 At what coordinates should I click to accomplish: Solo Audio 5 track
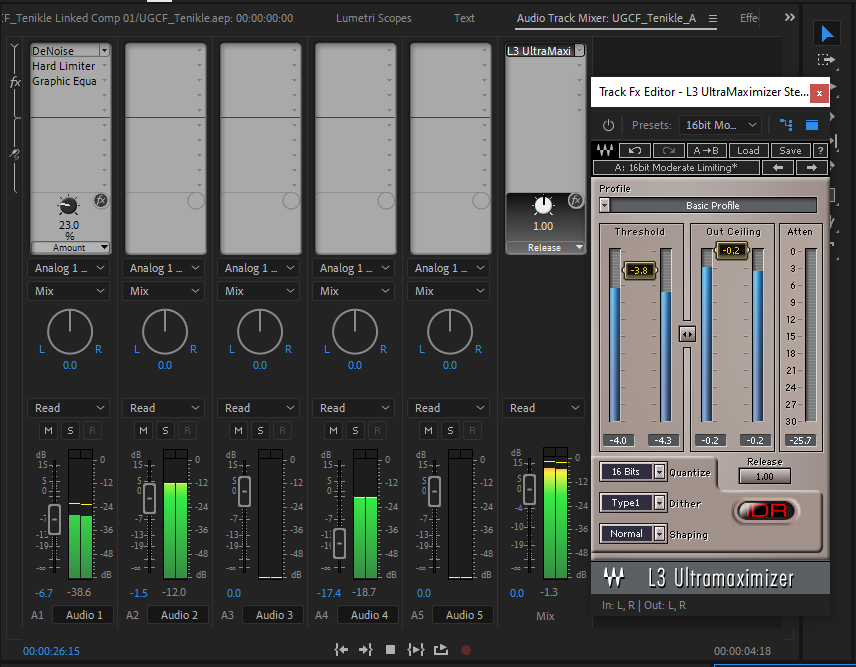click(450, 431)
